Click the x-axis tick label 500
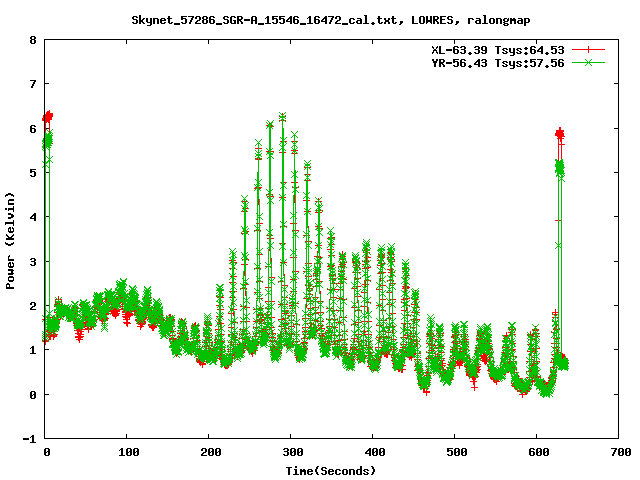Image resolution: width=640 pixels, height=480 pixels. click(x=457, y=452)
